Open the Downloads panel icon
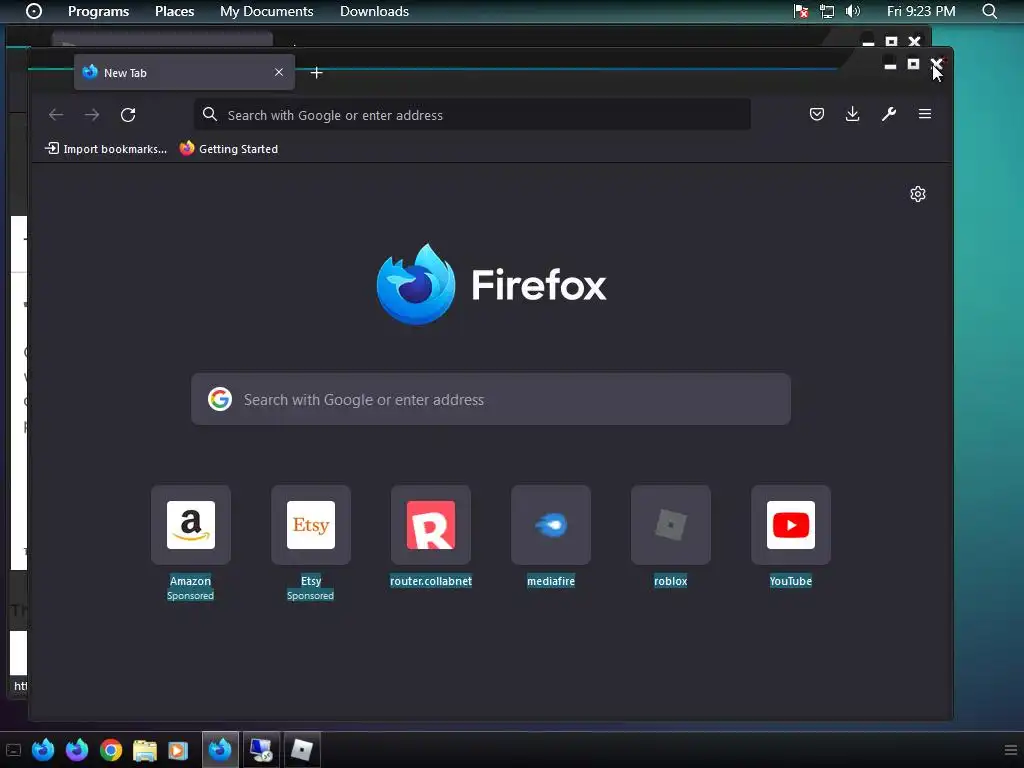The image size is (1024, 768). (852, 114)
